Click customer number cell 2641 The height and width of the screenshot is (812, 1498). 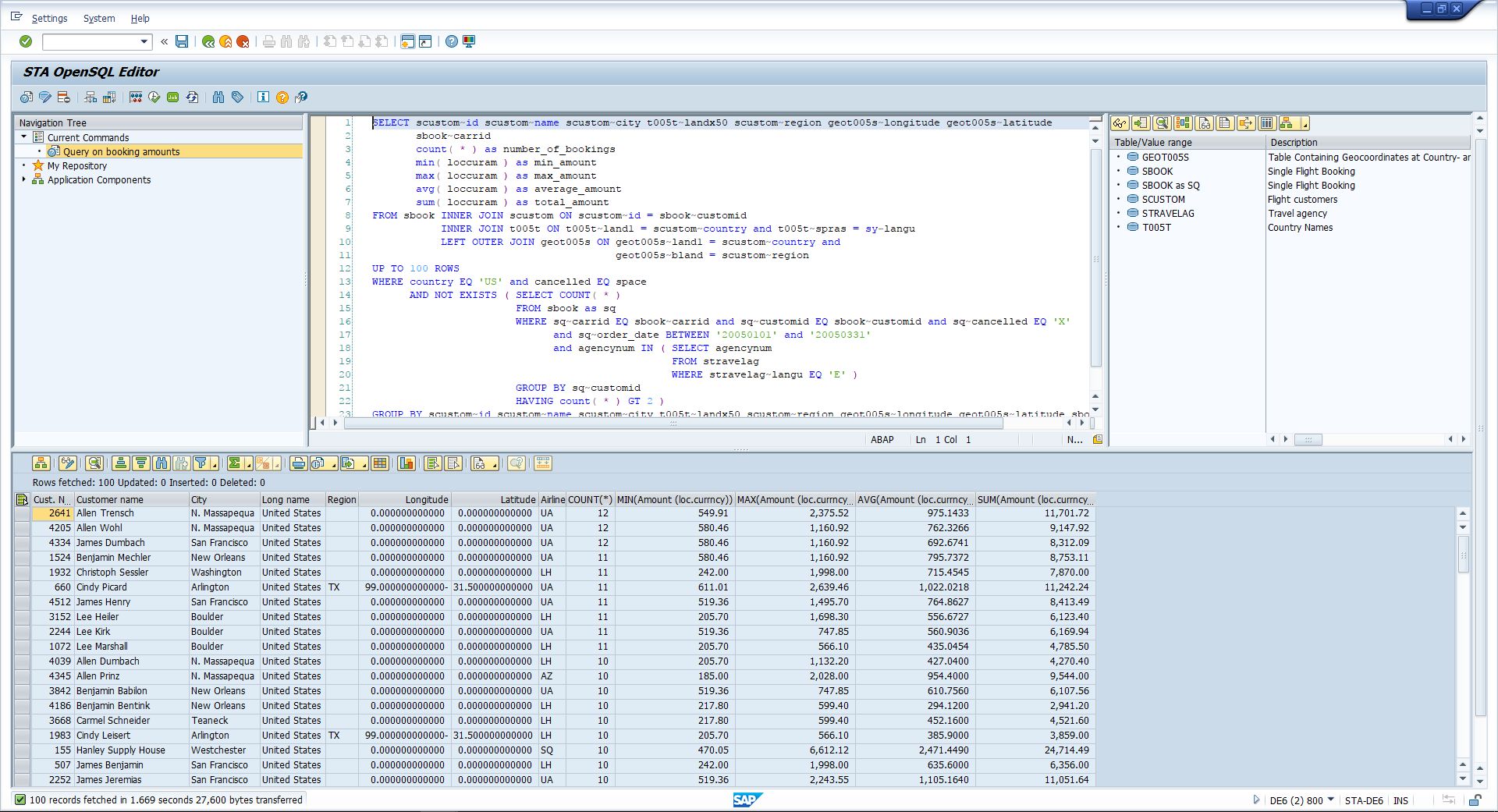click(x=51, y=513)
